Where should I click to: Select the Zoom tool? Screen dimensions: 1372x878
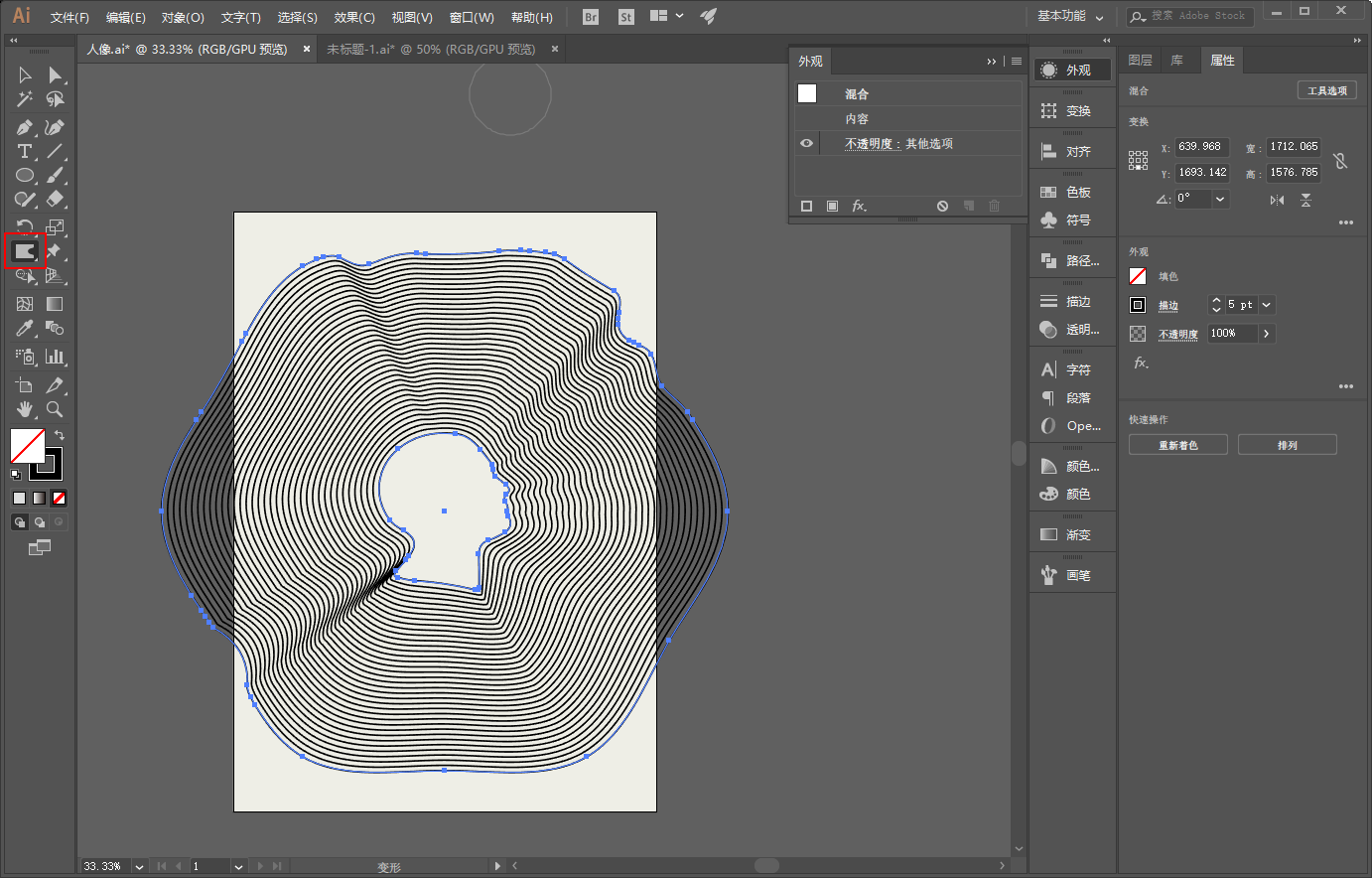(x=56, y=408)
